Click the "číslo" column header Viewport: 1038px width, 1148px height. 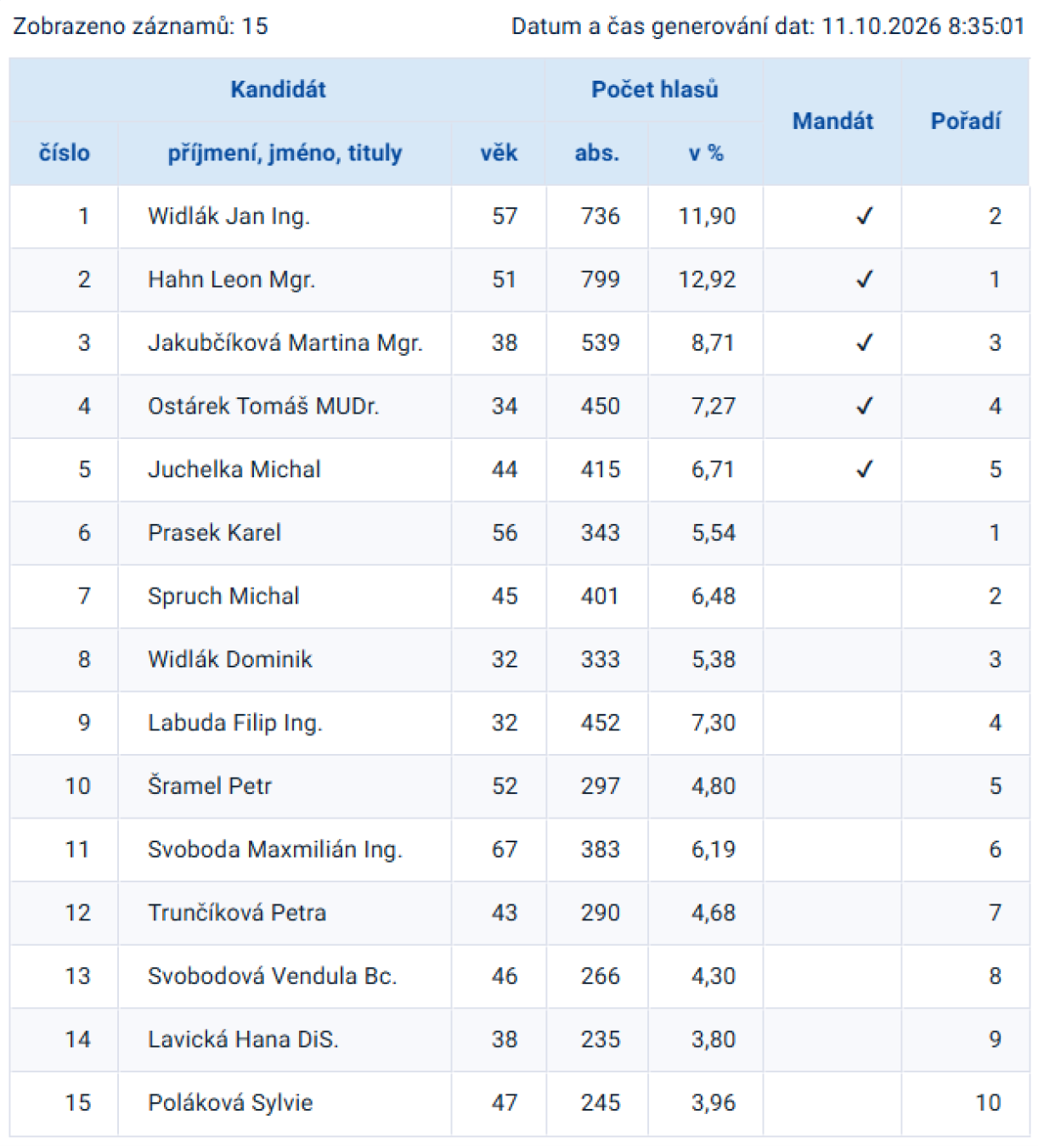pyautogui.click(x=65, y=153)
